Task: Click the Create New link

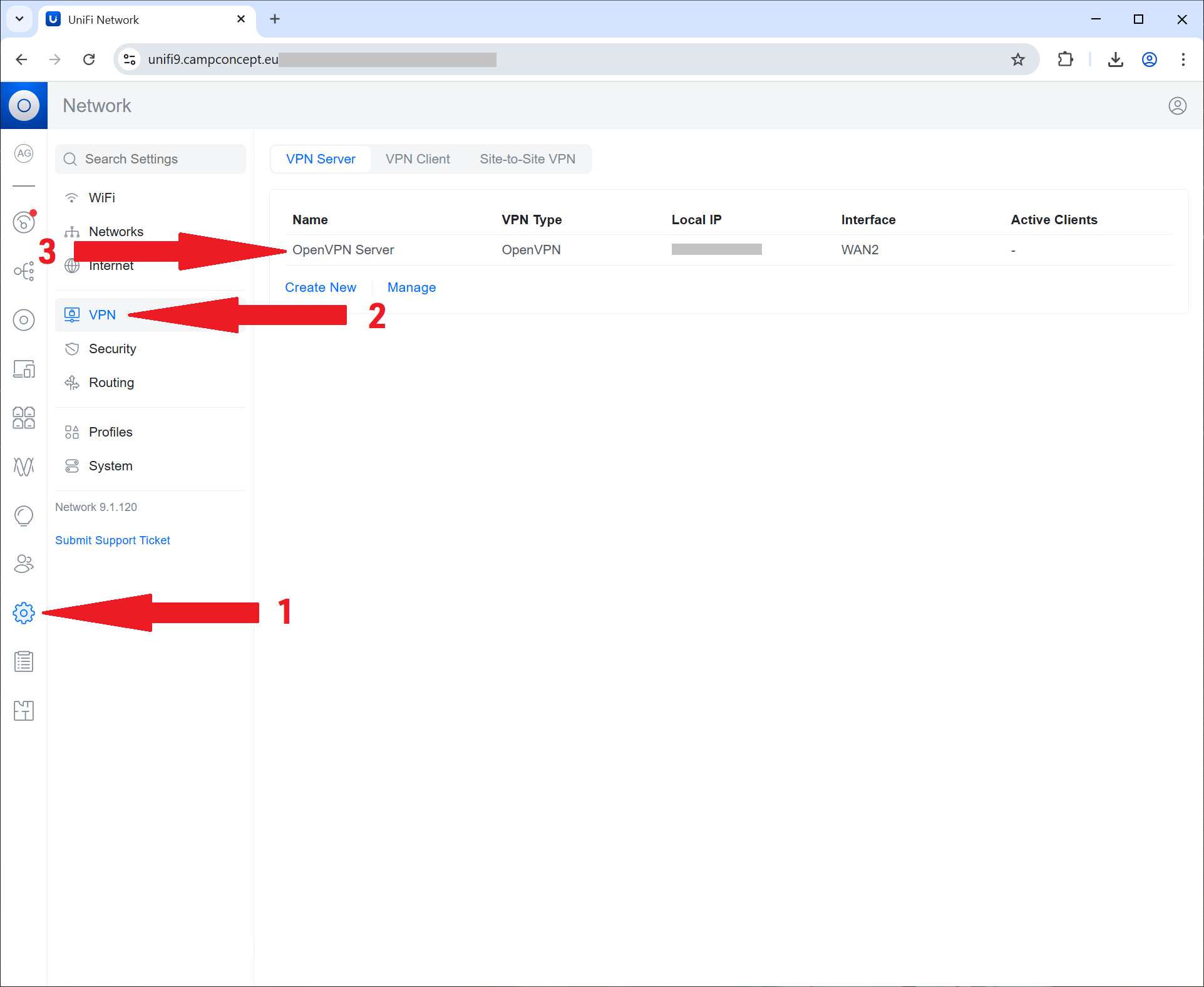Action: (320, 287)
